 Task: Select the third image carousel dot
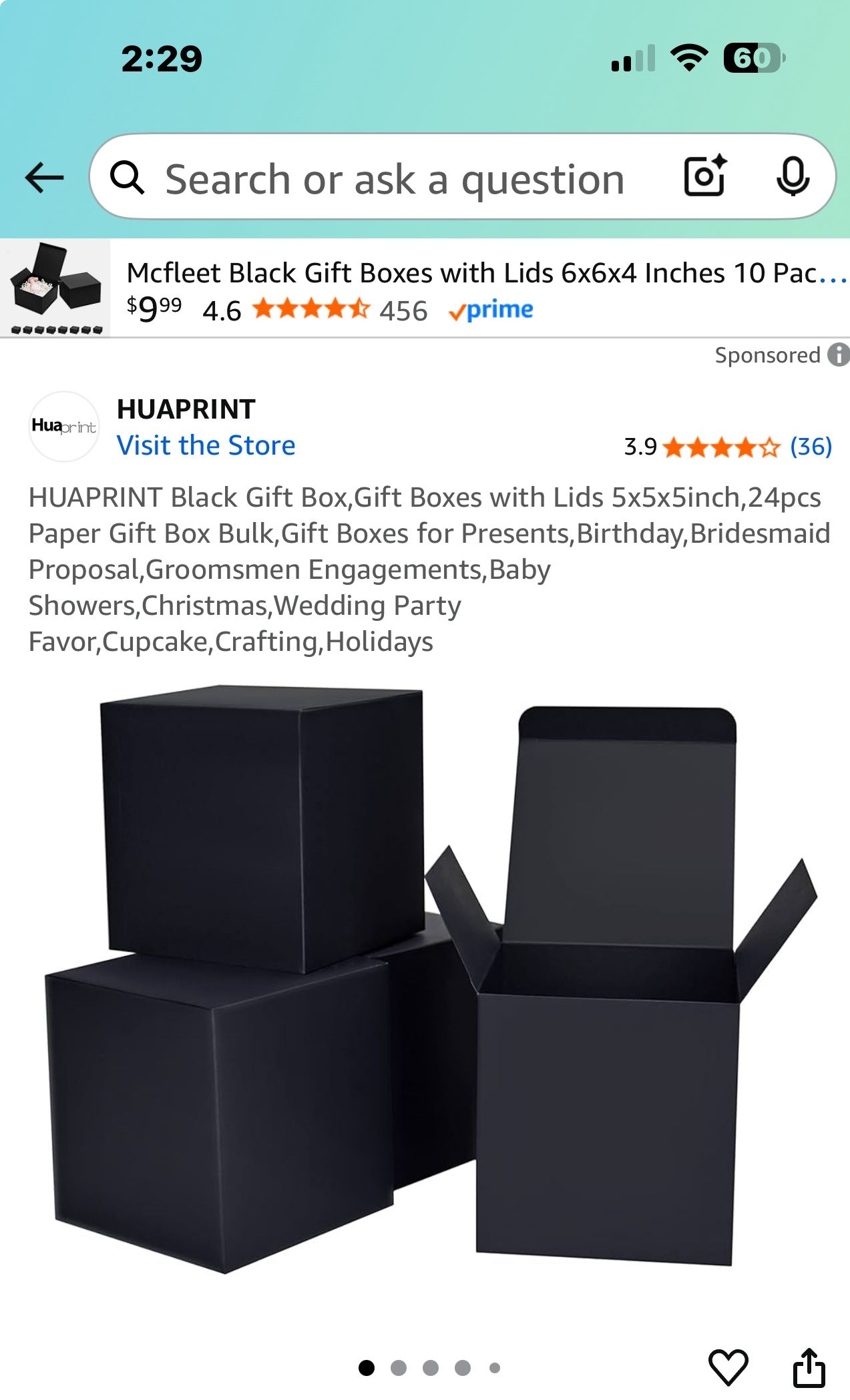431,1368
